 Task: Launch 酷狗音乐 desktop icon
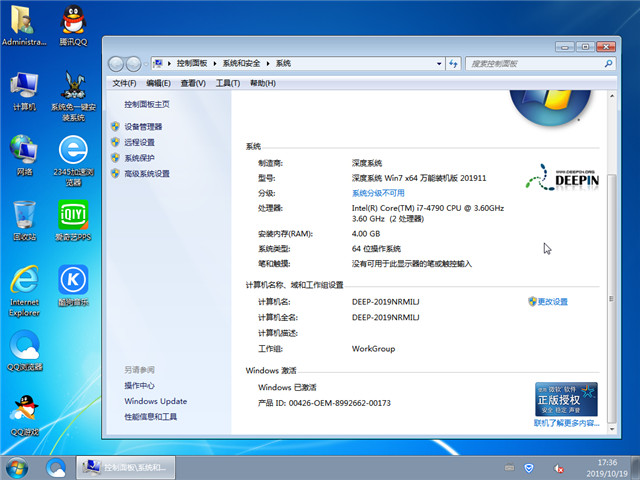[73, 286]
